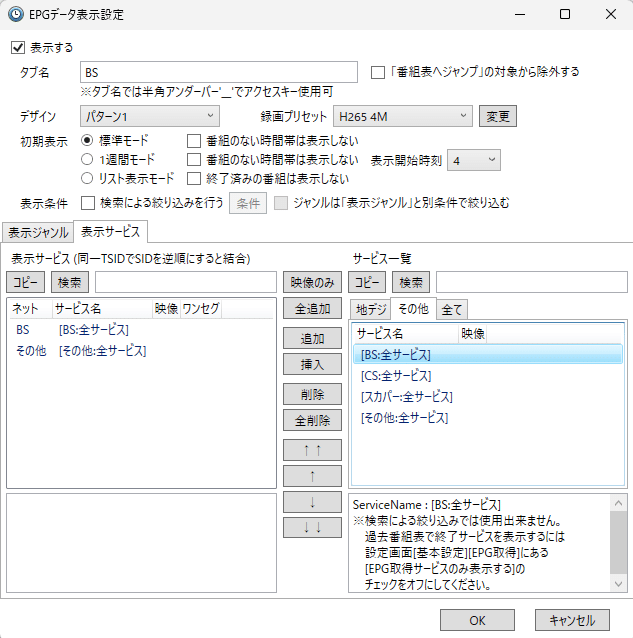Enable 検索による絞り込みを行う checkbox

tap(88, 203)
